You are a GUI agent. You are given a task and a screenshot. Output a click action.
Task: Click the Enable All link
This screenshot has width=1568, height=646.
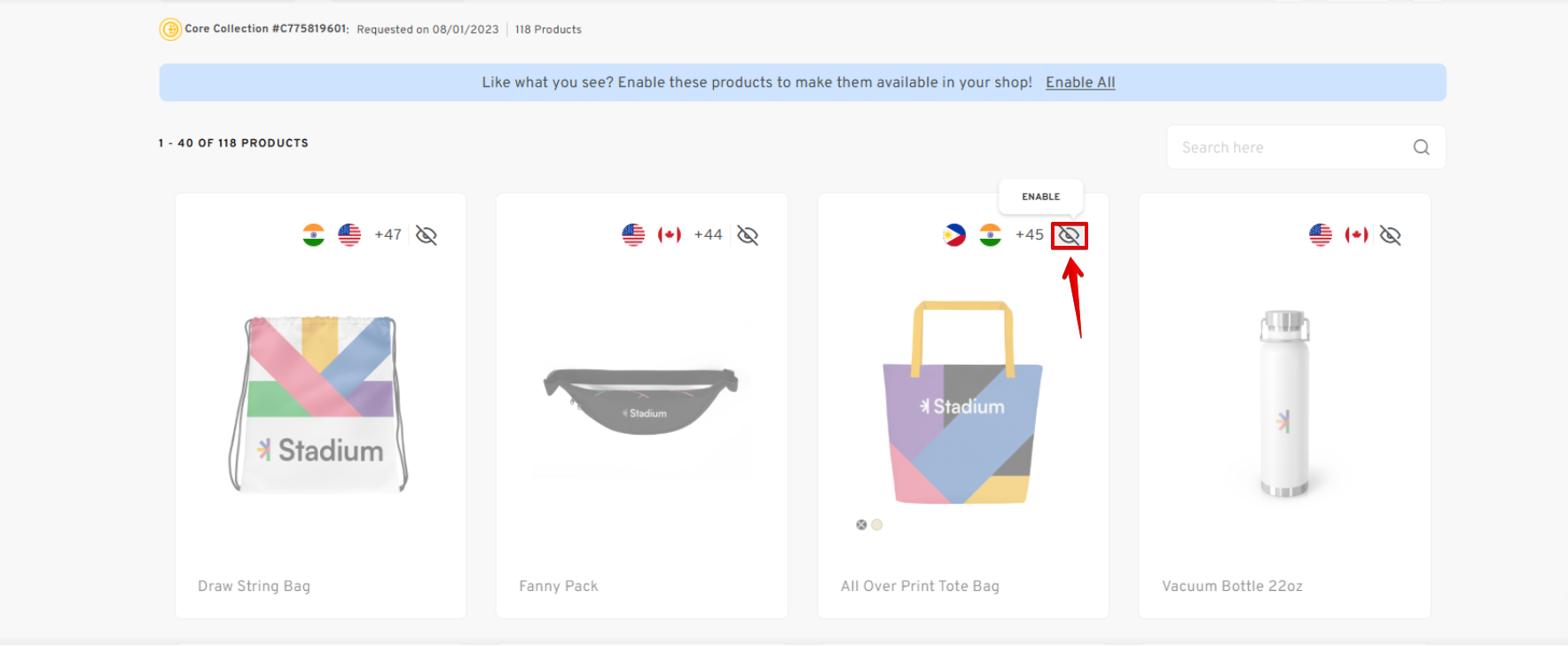tap(1080, 83)
